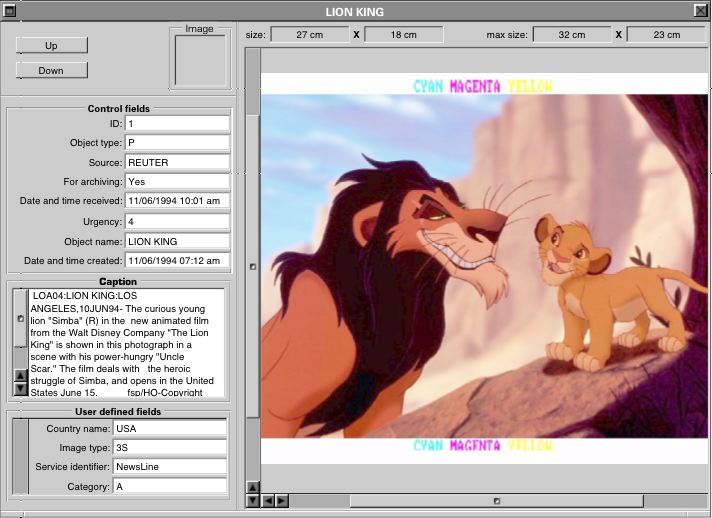Click the max size height field 23 cm
The image size is (712, 518).
(x=667, y=35)
